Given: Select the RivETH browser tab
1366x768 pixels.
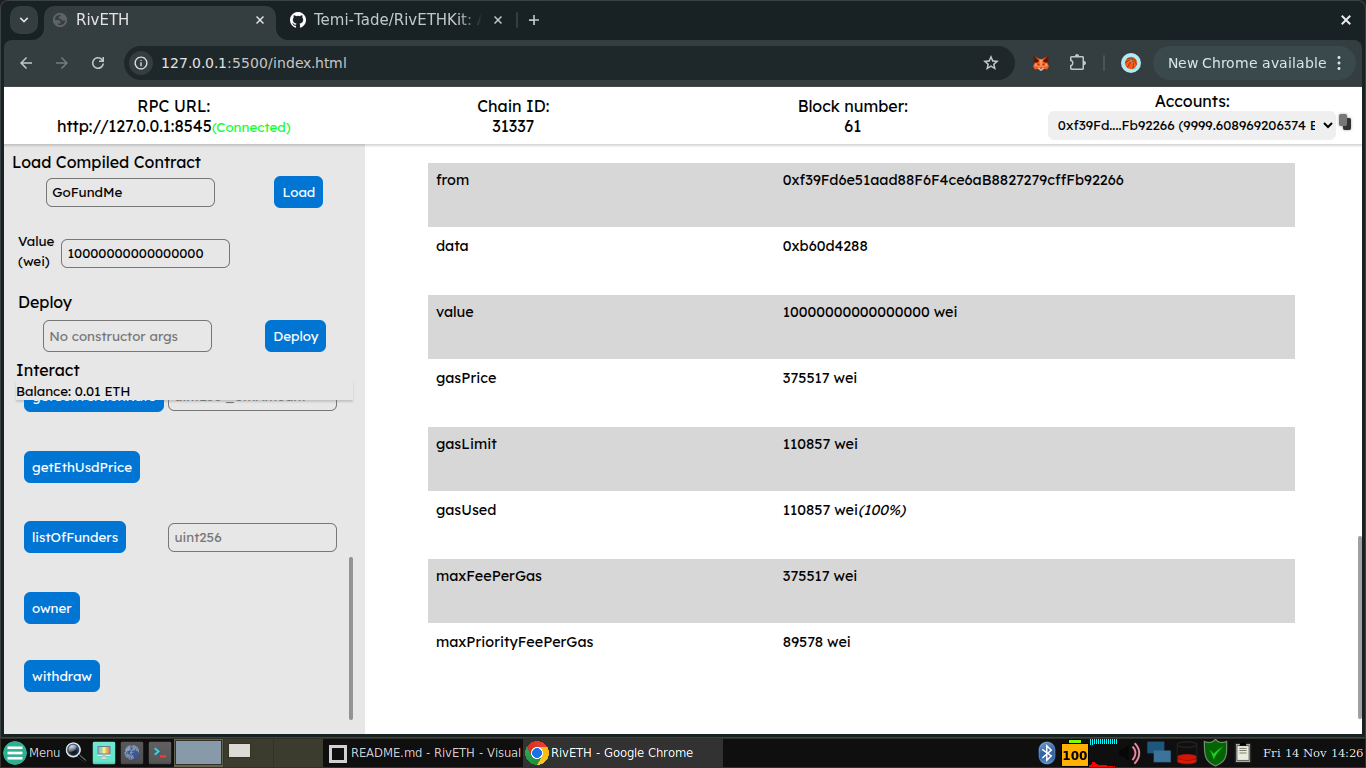Looking at the screenshot, I should coord(150,19).
